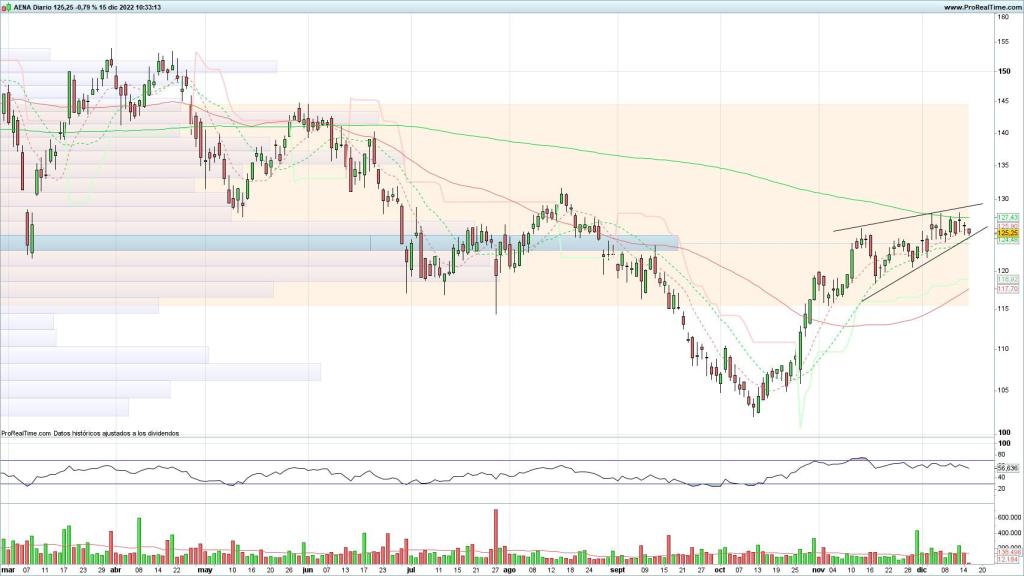The image size is (1024, 576).
Task: Click the blue horizontal support zone
Action: pos(300,242)
